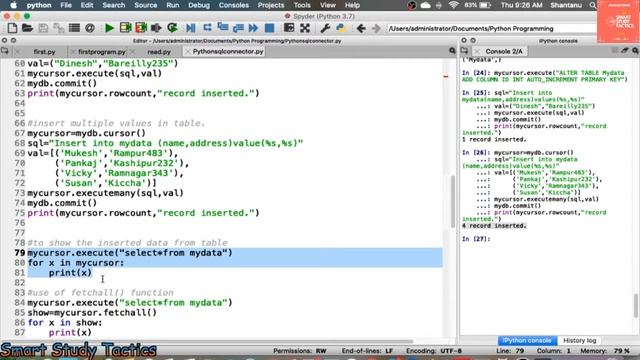640x360 pixels.
Task: Click line 73 executemany statement
Action: [105, 193]
